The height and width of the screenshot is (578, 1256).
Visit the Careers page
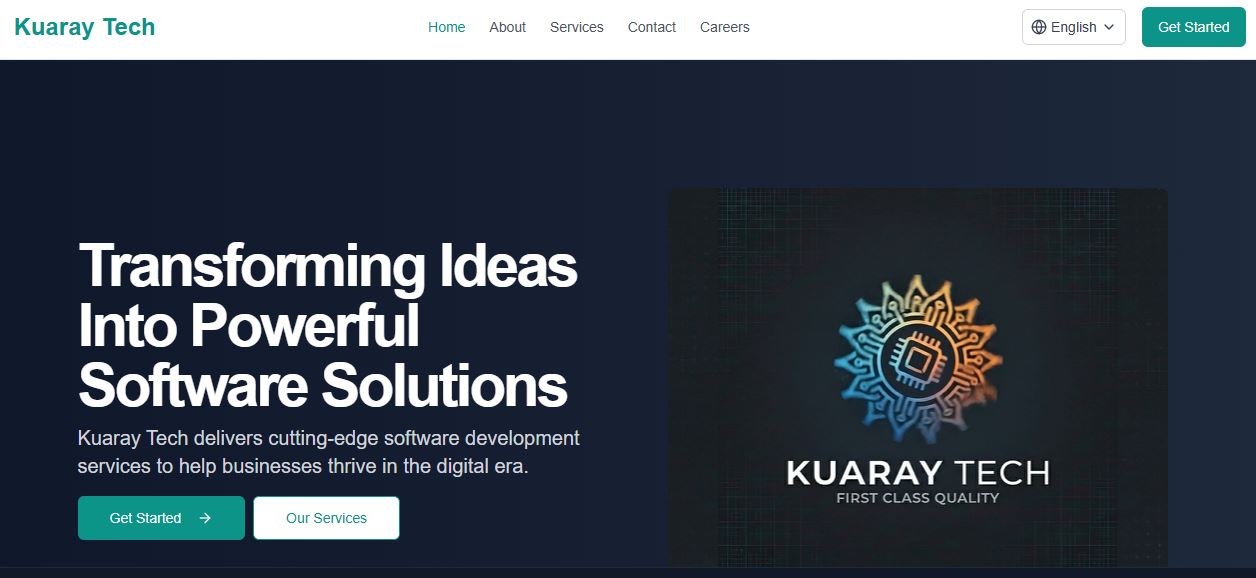click(724, 27)
